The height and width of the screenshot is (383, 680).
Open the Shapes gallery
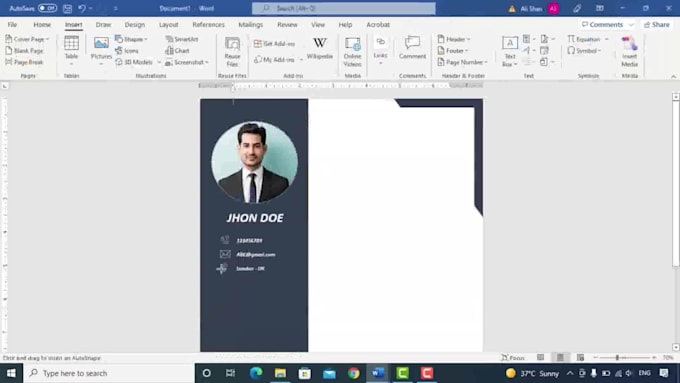(x=131, y=39)
